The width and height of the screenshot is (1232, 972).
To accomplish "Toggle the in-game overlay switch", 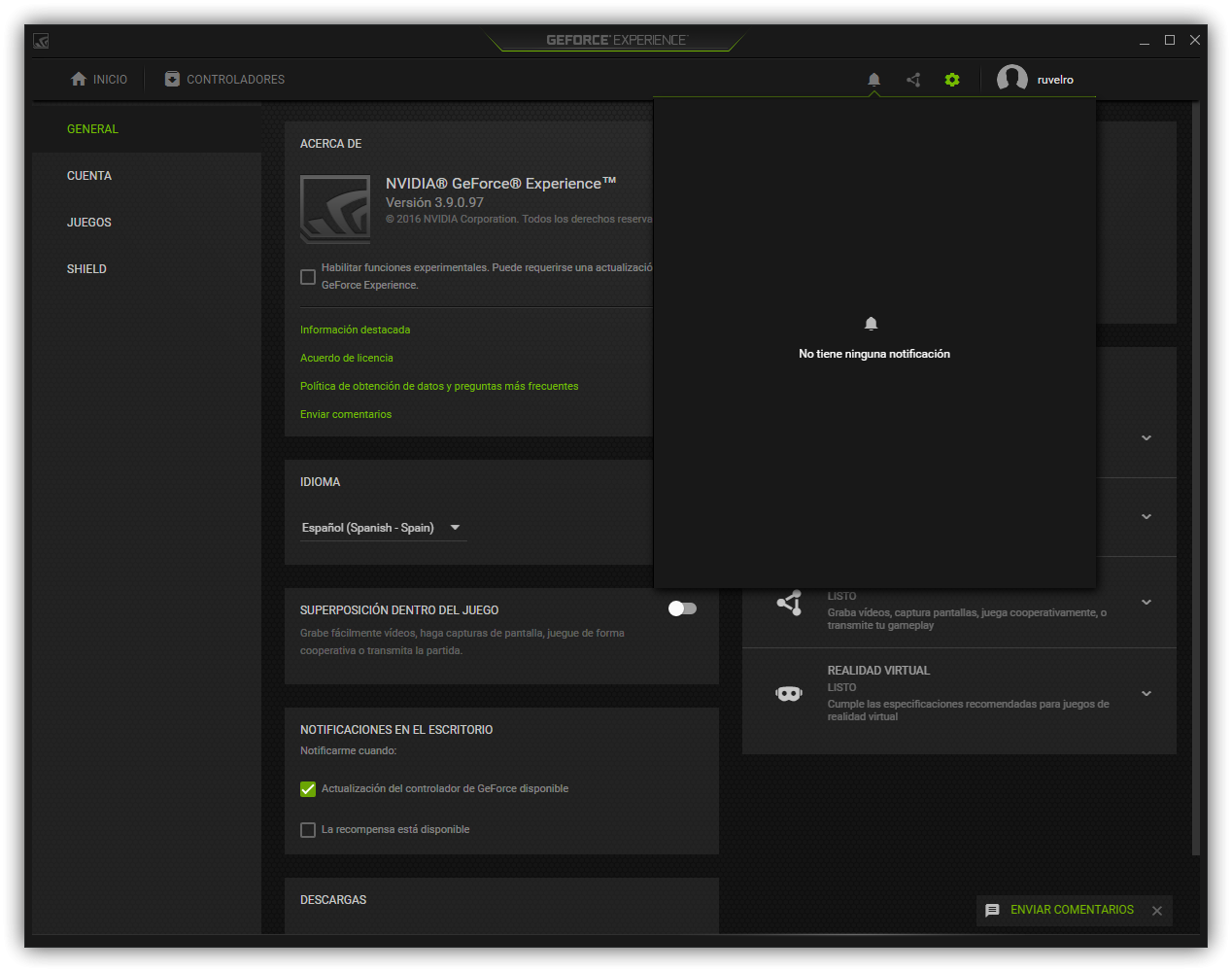I will tap(682, 608).
